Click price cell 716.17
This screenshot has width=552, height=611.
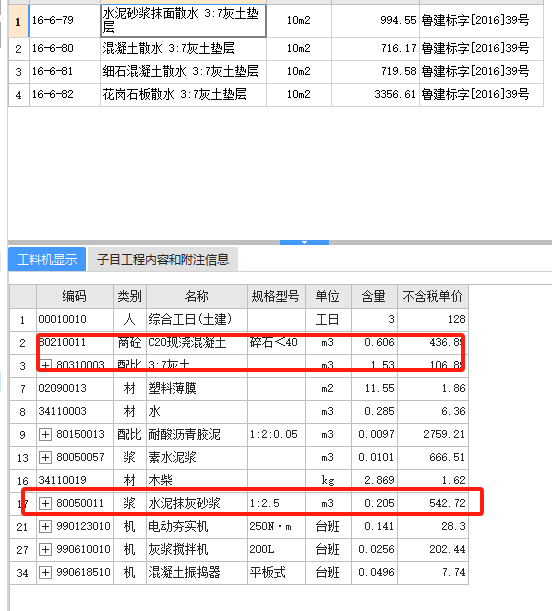coord(375,49)
